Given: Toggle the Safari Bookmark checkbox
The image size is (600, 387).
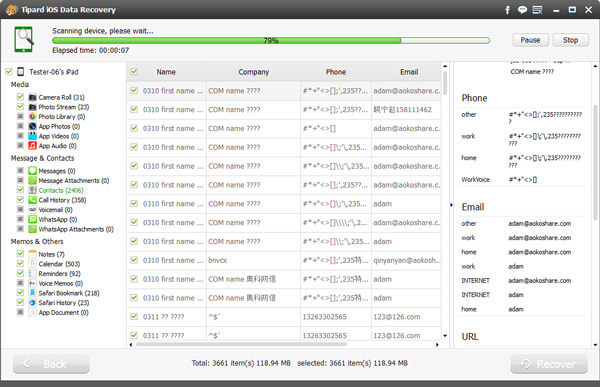Looking at the screenshot, I should 20,292.
